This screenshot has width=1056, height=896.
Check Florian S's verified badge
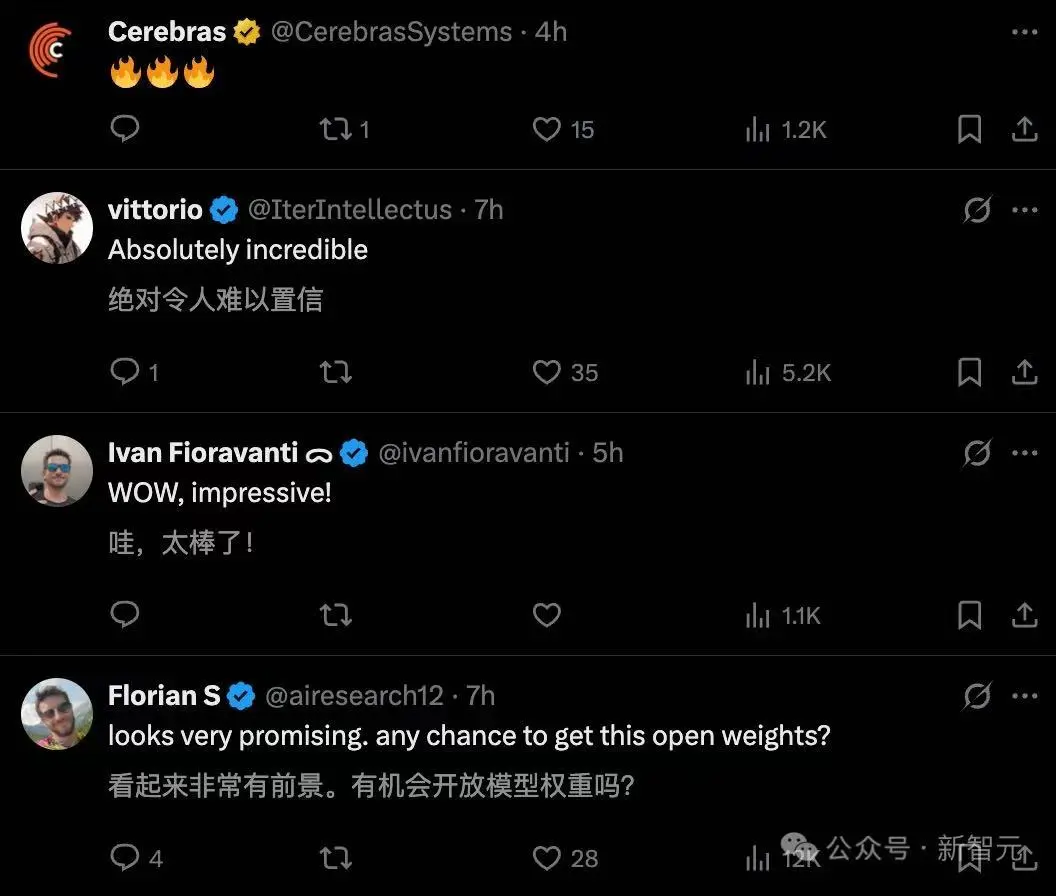click(240, 695)
